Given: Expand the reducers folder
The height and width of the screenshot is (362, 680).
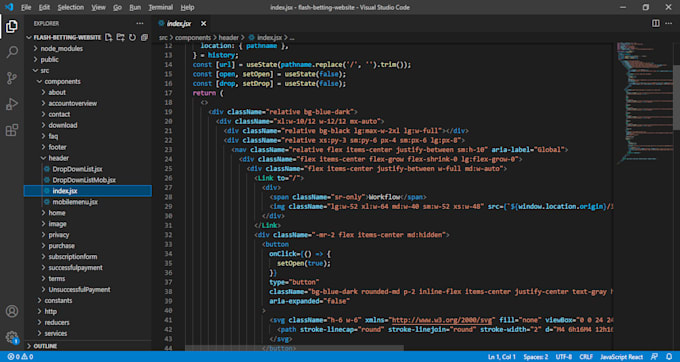Looking at the screenshot, I should tap(57, 322).
